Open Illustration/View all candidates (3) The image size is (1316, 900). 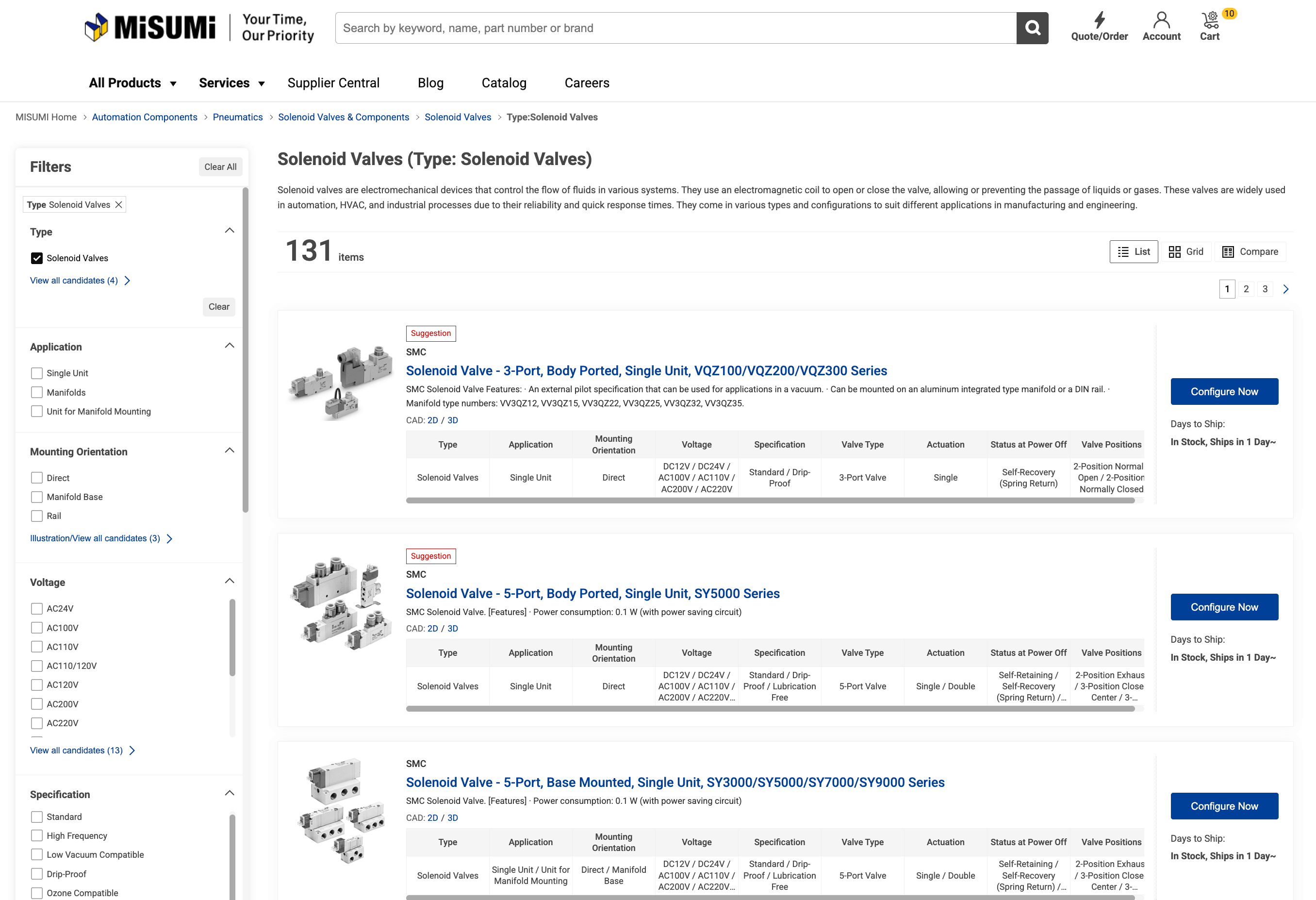point(101,538)
